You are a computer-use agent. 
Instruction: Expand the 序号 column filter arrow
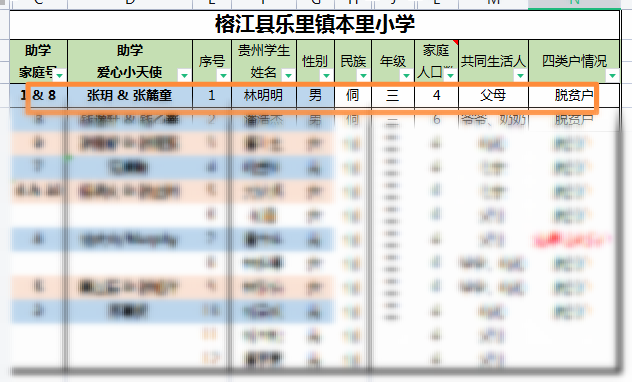[223, 75]
